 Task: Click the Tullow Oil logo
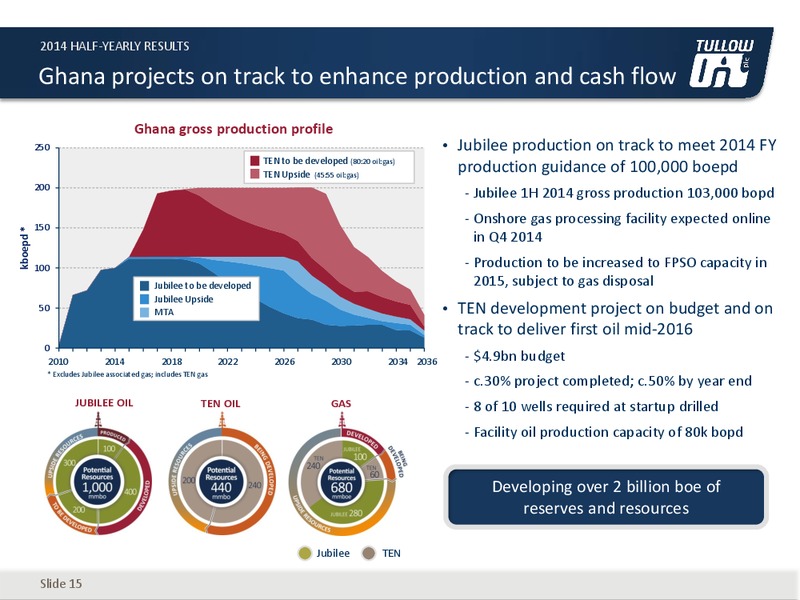(721, 63)
